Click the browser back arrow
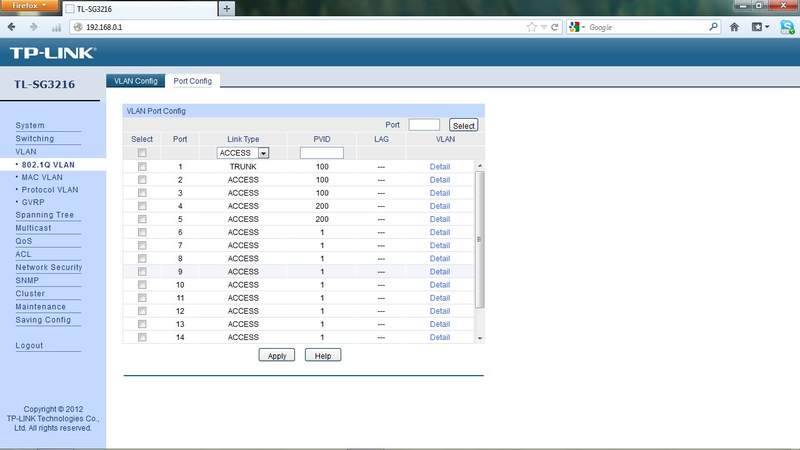Viewport: 800px width, 450px height. pos(12,27)
